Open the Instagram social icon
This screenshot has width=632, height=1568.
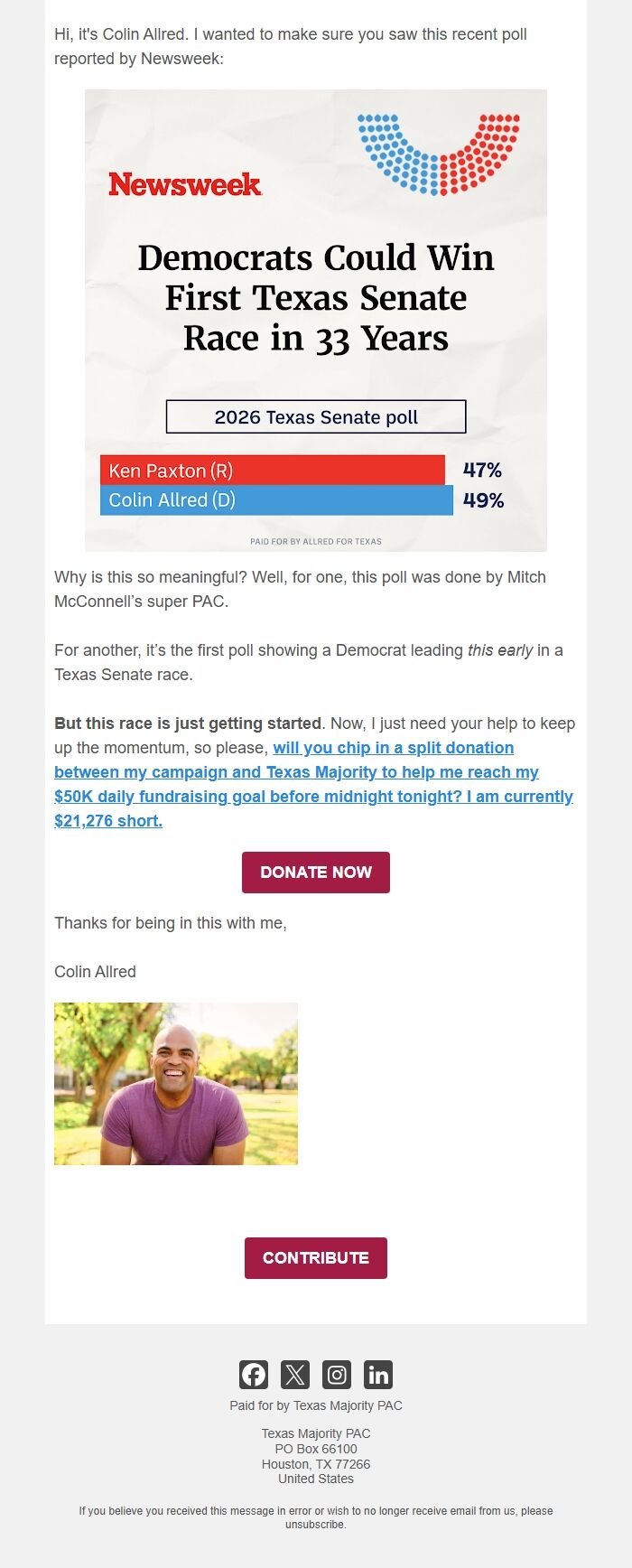(337, 1375)
